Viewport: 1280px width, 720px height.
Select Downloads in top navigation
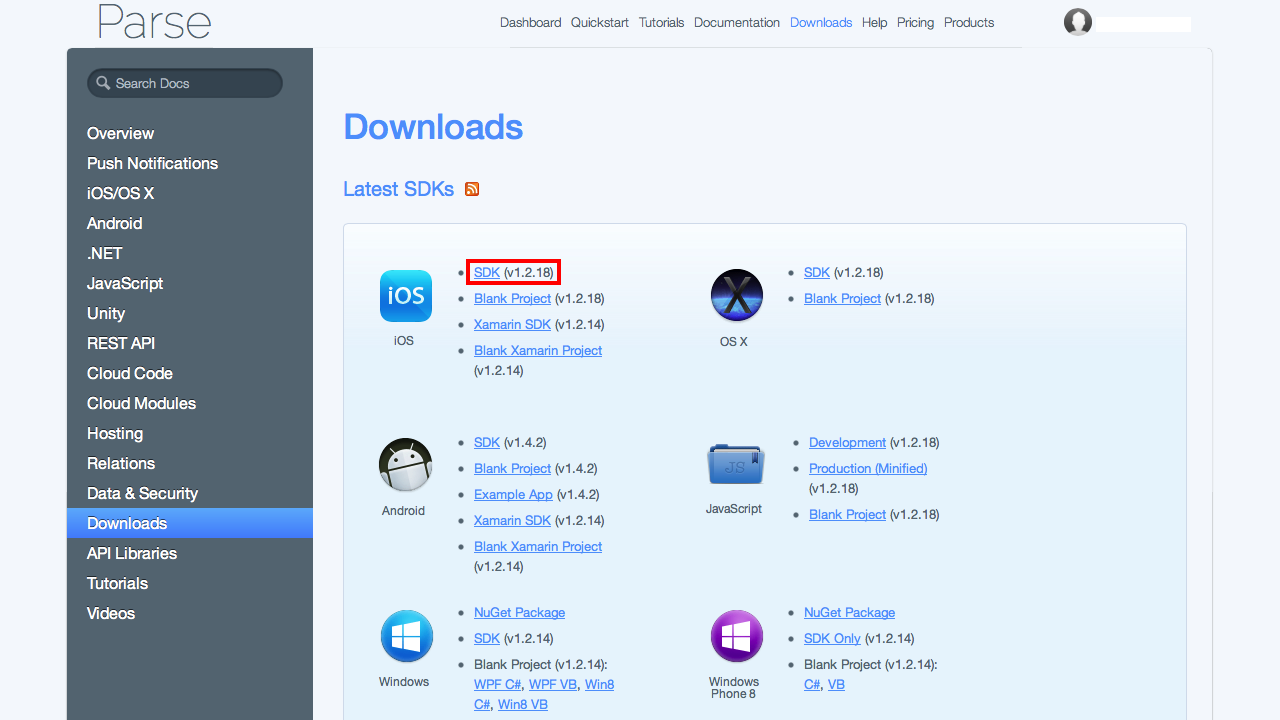821,22
